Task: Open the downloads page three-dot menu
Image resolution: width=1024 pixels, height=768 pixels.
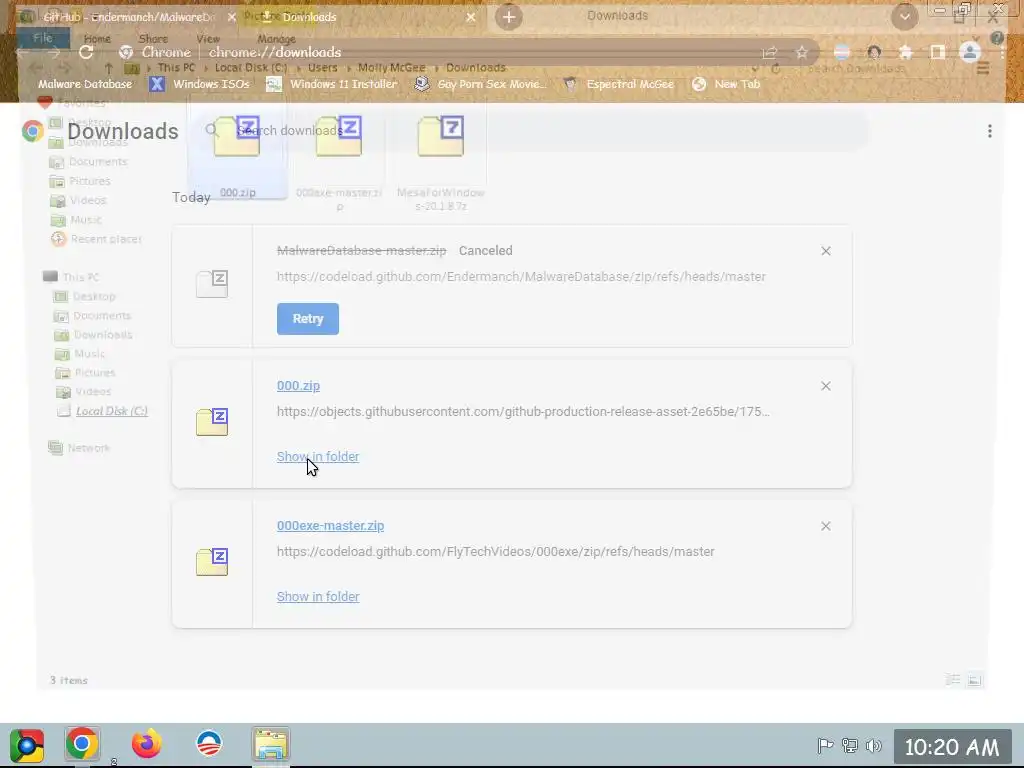Action: (x=990, y=131)
